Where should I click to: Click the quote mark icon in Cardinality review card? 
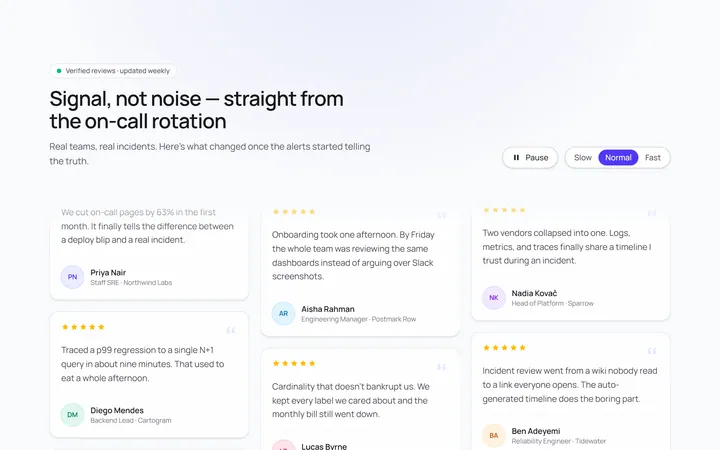(x=442, y=366)
